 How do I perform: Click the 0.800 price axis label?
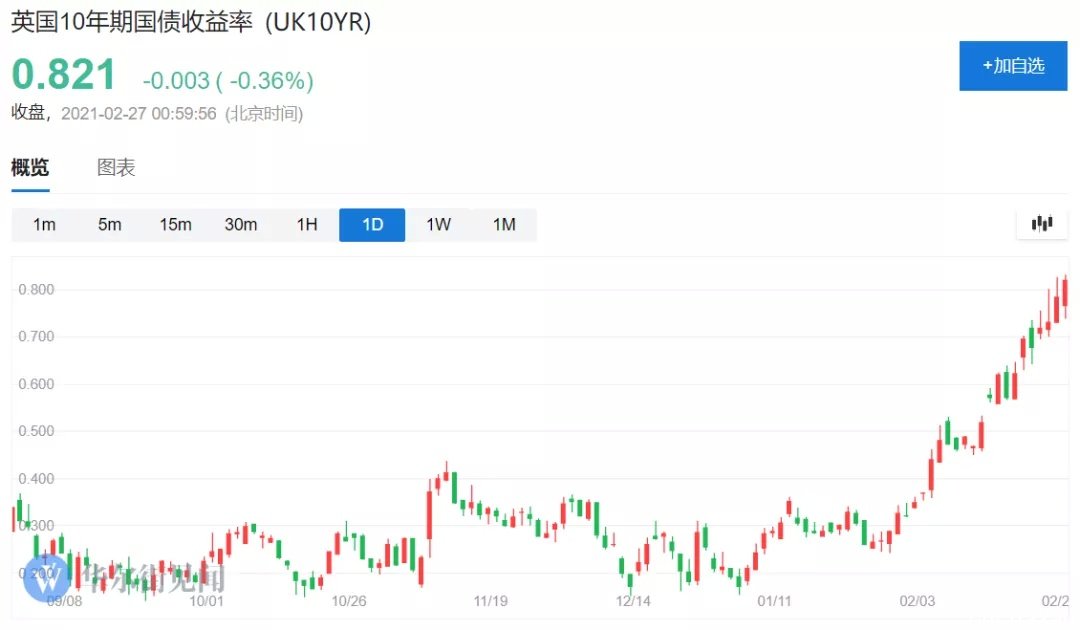tap(35, 290)
